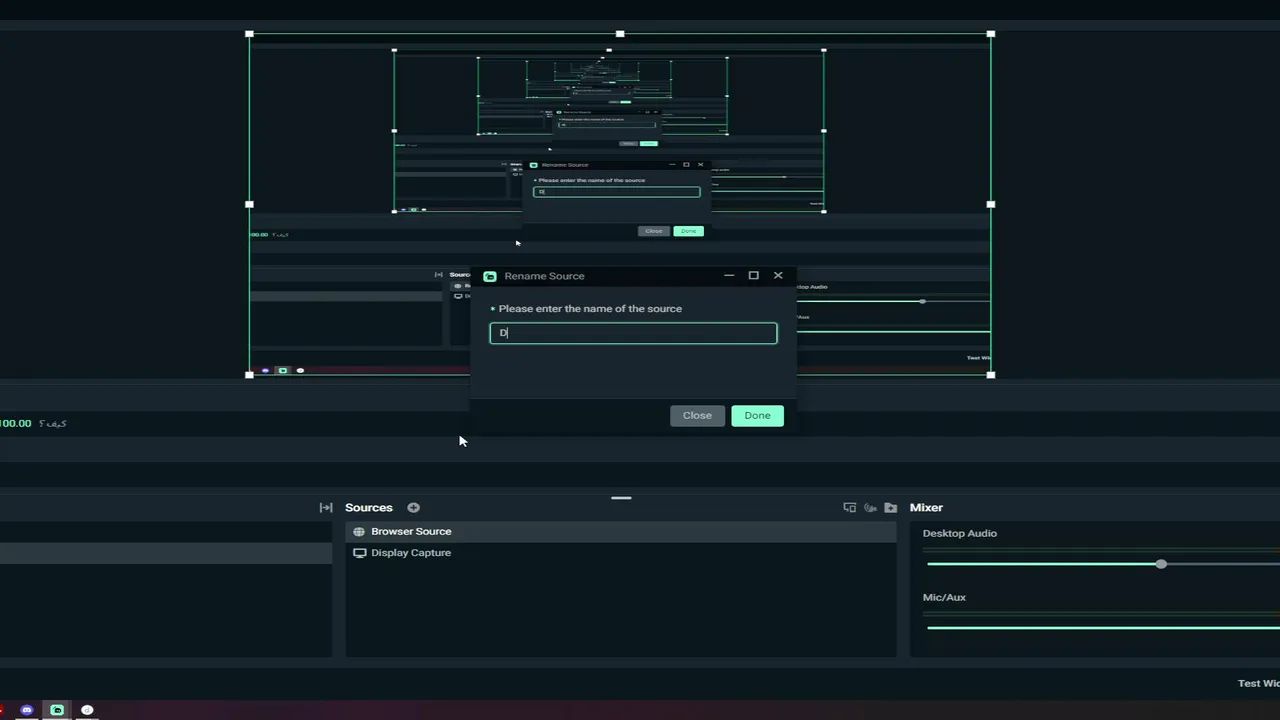Click the Sources panel title
Viewport: 1280px width, 720px height.
(369, 507)
